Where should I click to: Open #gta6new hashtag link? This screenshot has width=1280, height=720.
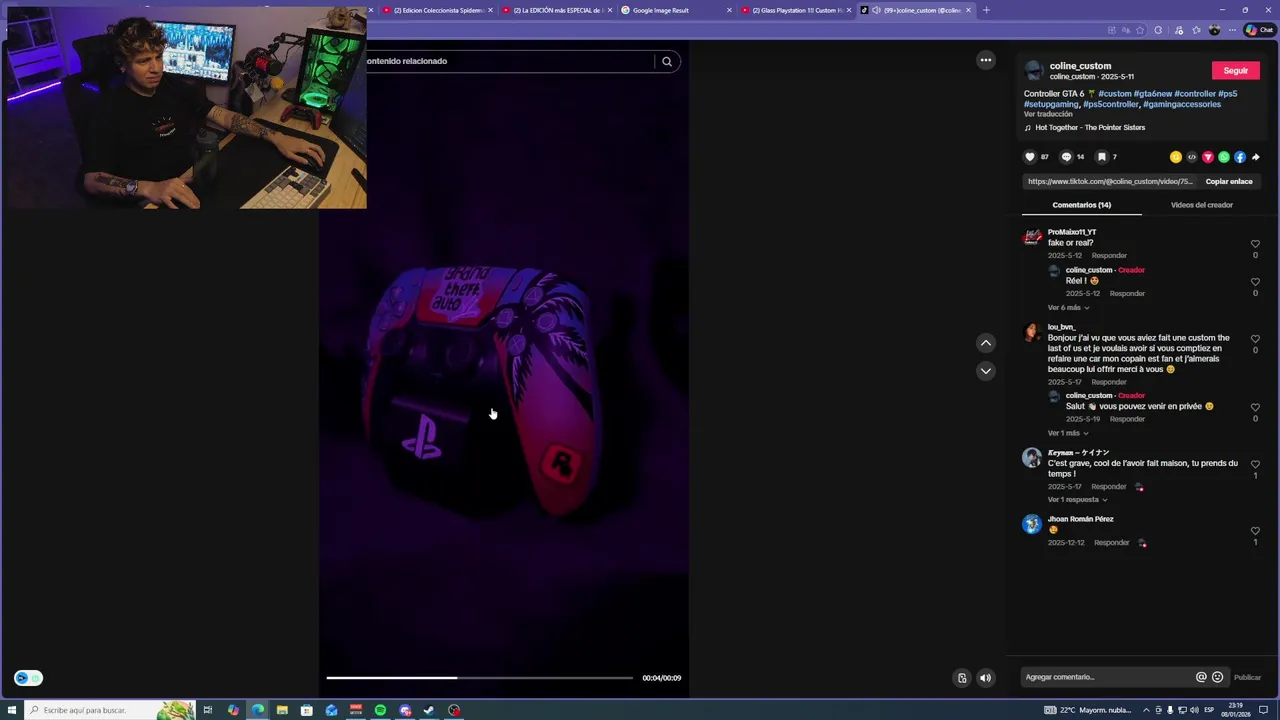1153,94
